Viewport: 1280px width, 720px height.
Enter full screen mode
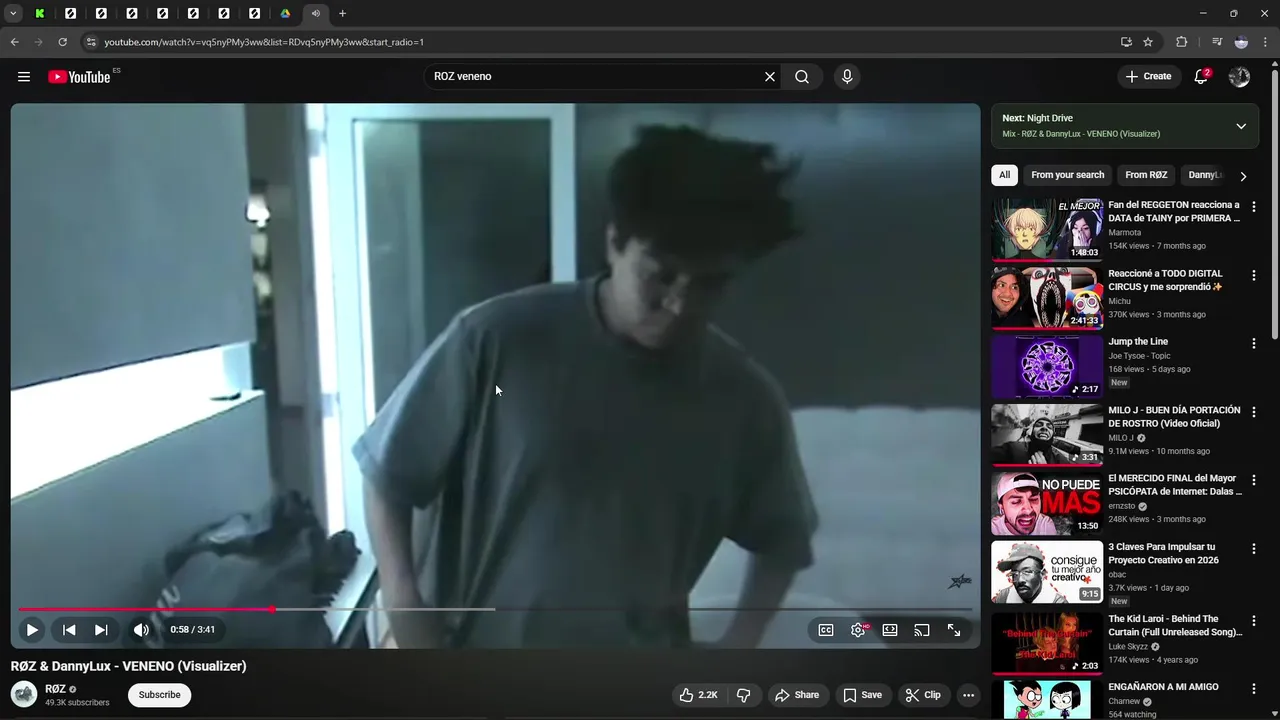(954, 630)
